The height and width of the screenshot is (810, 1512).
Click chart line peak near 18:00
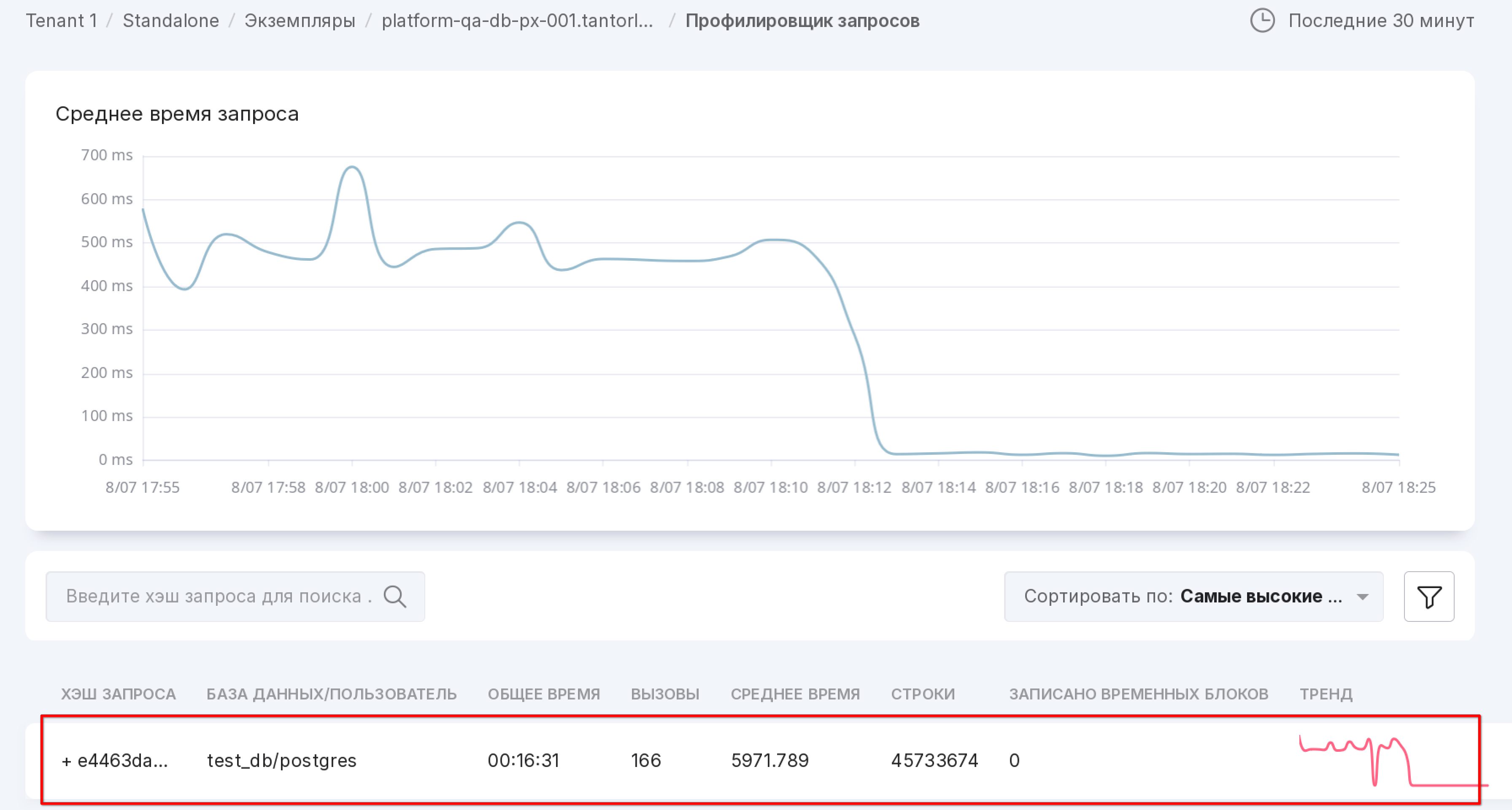351,167
